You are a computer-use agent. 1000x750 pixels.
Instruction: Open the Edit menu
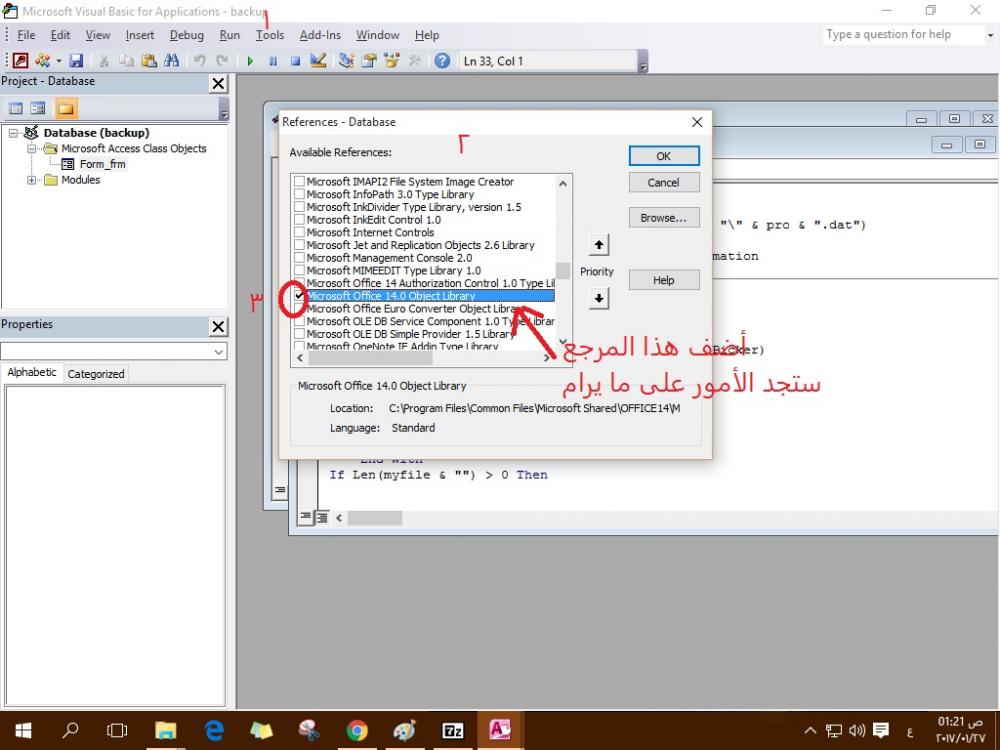pyautogui.click(x=61, y=35)
